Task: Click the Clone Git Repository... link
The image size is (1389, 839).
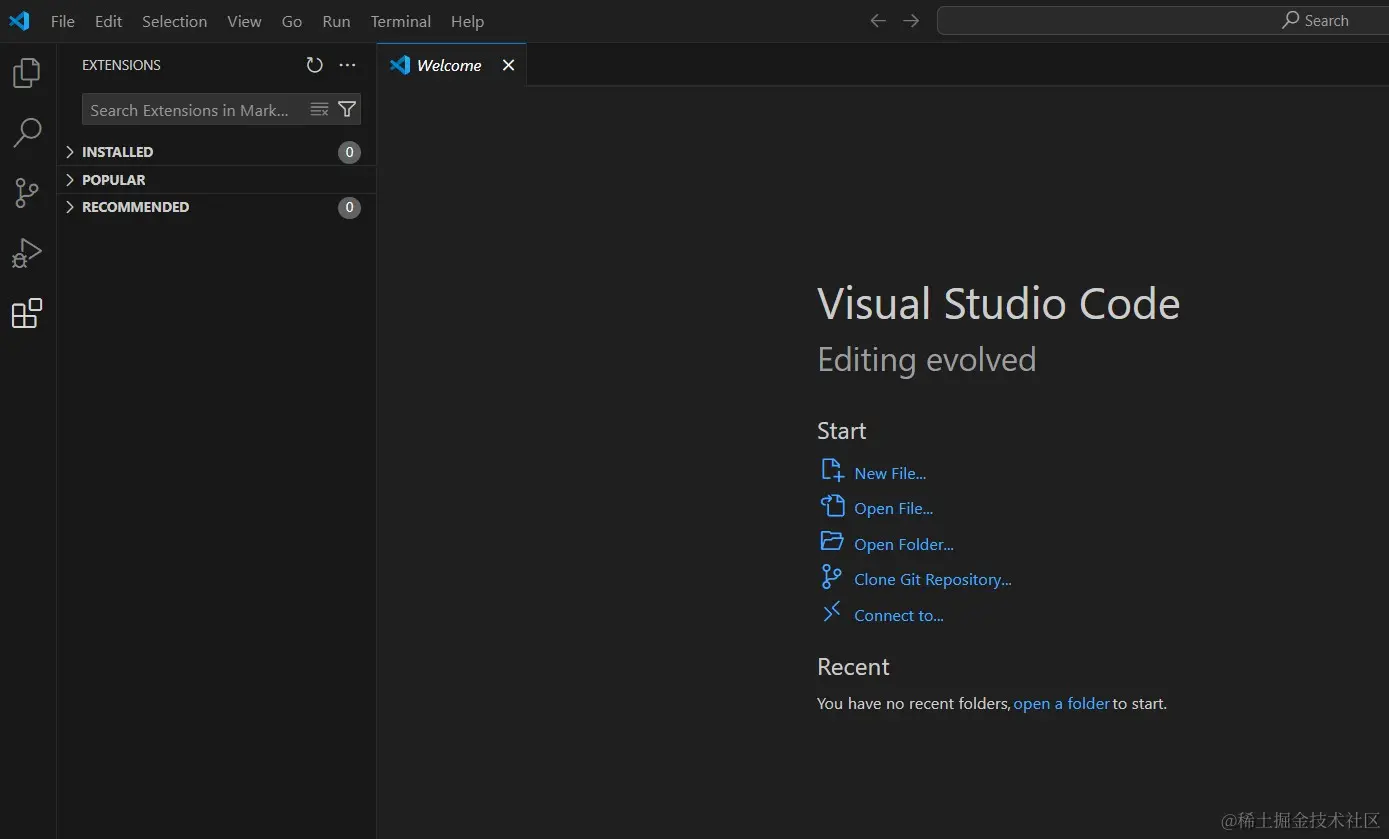Action: point(933,579)
